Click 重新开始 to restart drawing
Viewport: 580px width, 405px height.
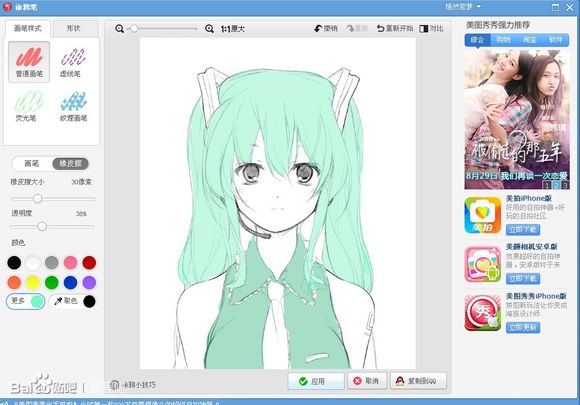point(395,28)
